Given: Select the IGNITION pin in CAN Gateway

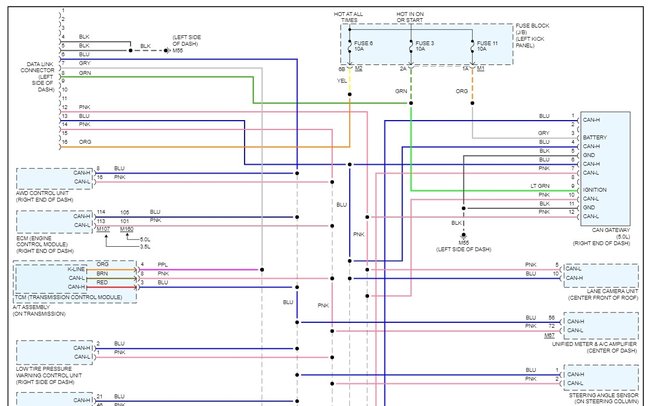Looking at the screenshot, I should click(595, 190).
